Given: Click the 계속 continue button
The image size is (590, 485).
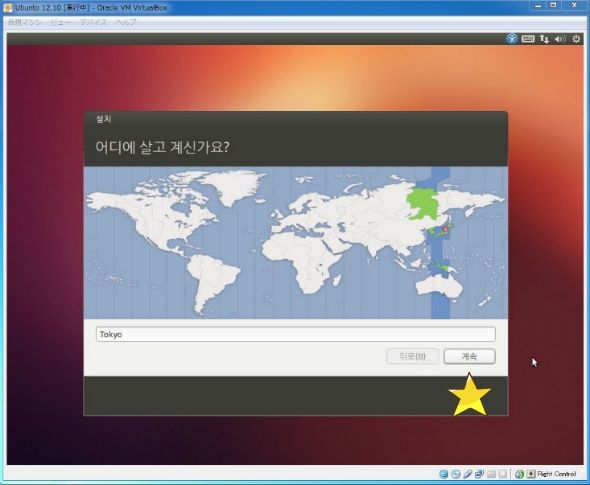Looking at the screenshot, I should (x=469, y=356).
